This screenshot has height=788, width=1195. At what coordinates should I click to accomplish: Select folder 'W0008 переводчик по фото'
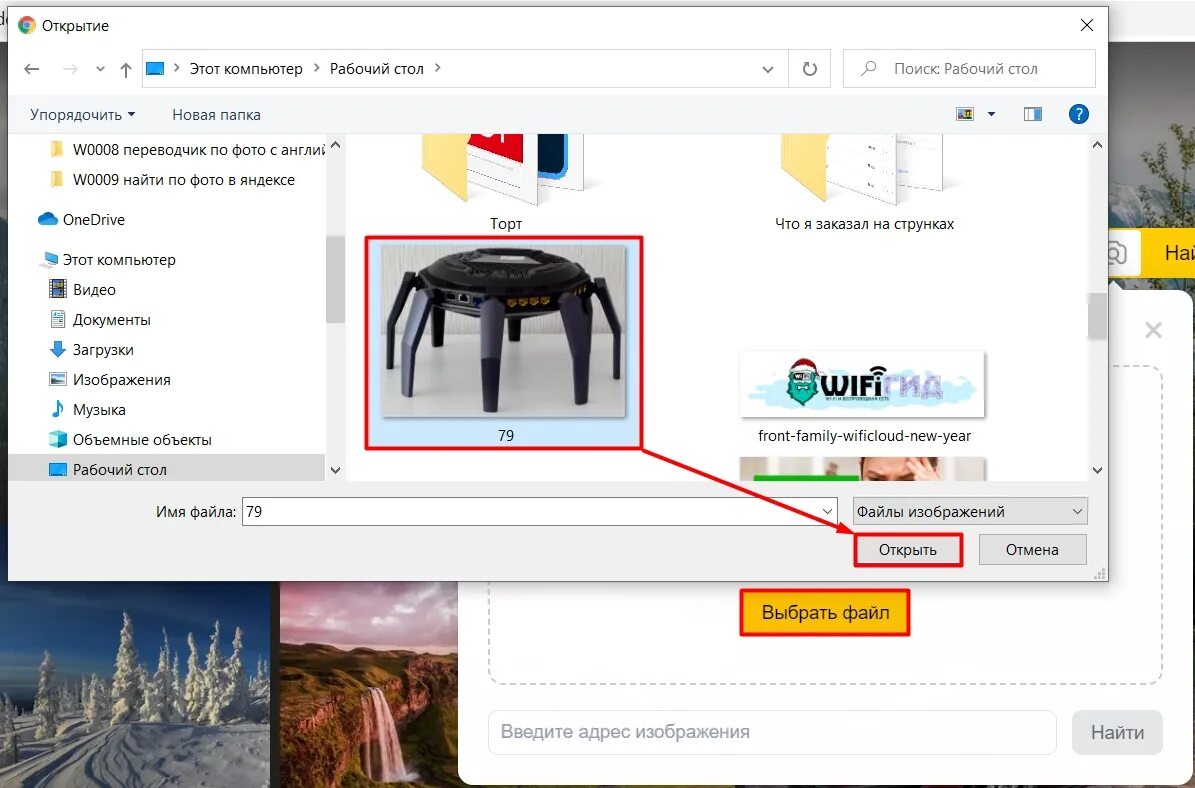coord(187,150)
